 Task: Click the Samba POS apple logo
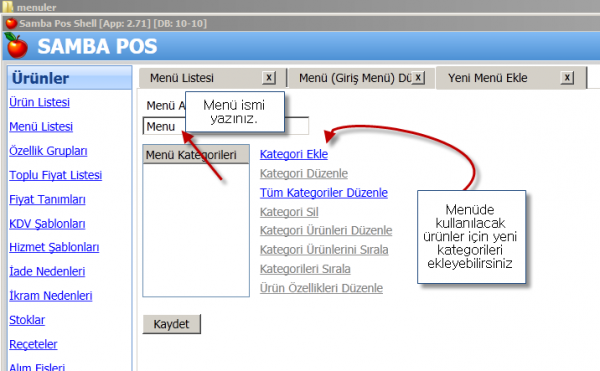(x=17, y=45)
